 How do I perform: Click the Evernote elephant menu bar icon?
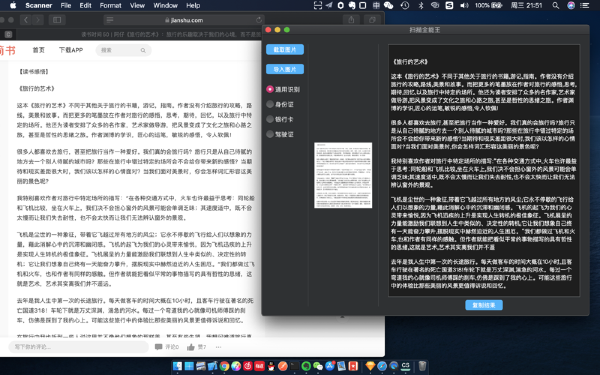pos(351,5)
